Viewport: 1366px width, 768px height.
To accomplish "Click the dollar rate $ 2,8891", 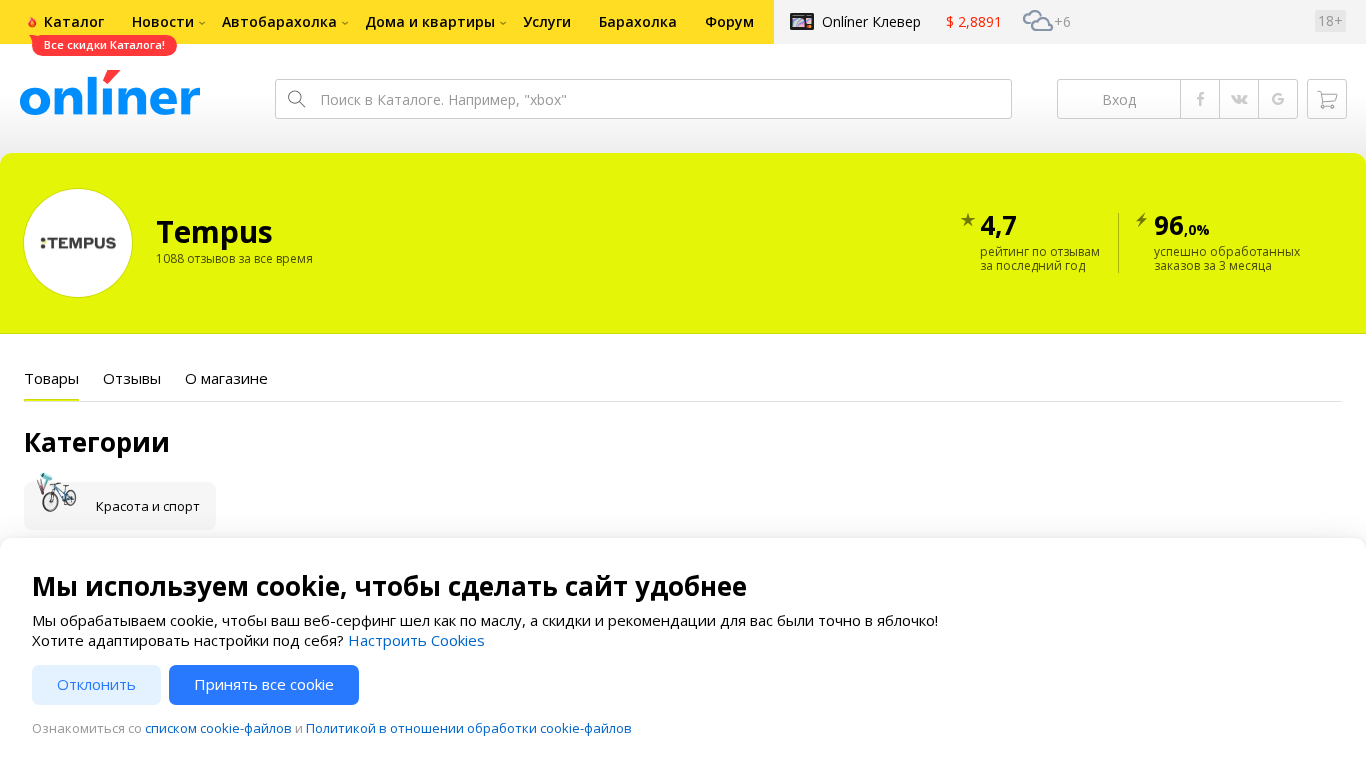I will [974, 21].
